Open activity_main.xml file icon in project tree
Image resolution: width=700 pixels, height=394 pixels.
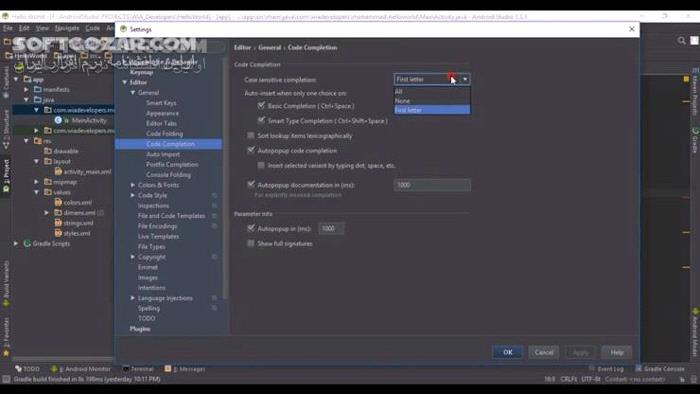click(x=58, y=172)
